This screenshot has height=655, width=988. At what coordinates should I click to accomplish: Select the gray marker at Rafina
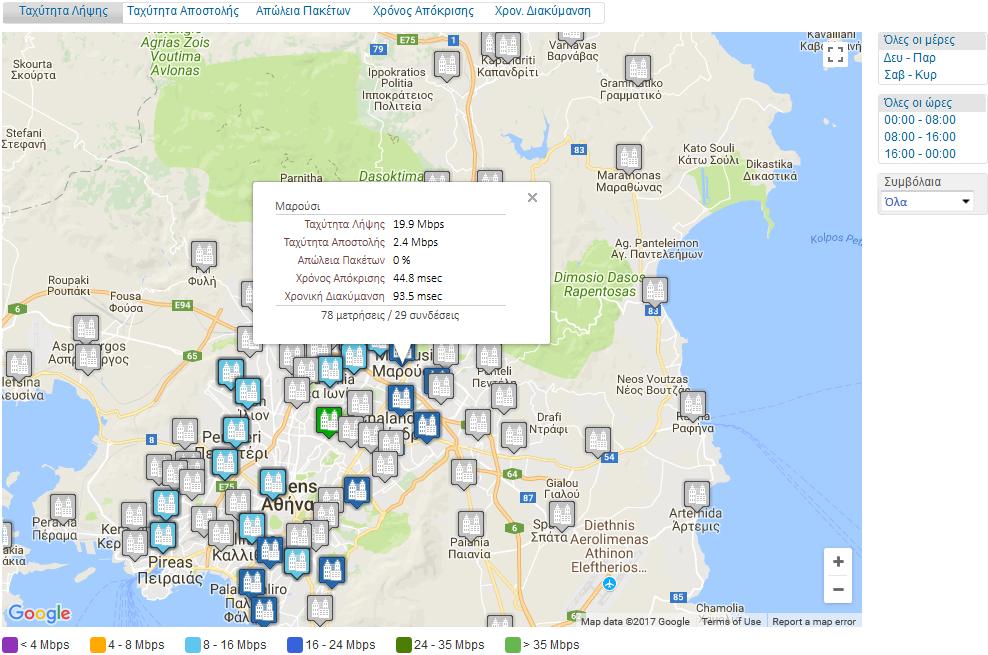coord(692,405)
